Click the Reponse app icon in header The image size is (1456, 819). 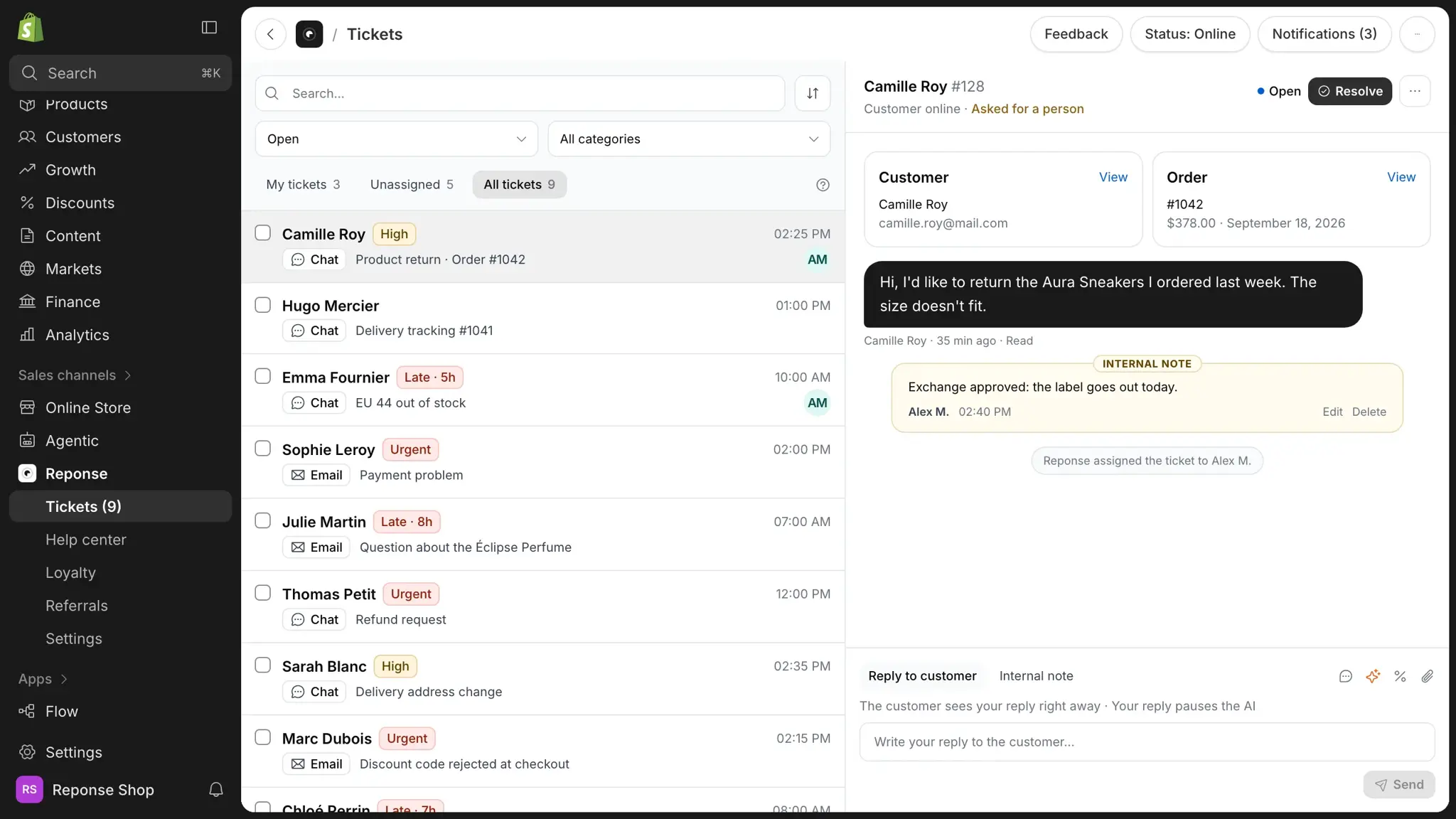[x=309, y=34]
